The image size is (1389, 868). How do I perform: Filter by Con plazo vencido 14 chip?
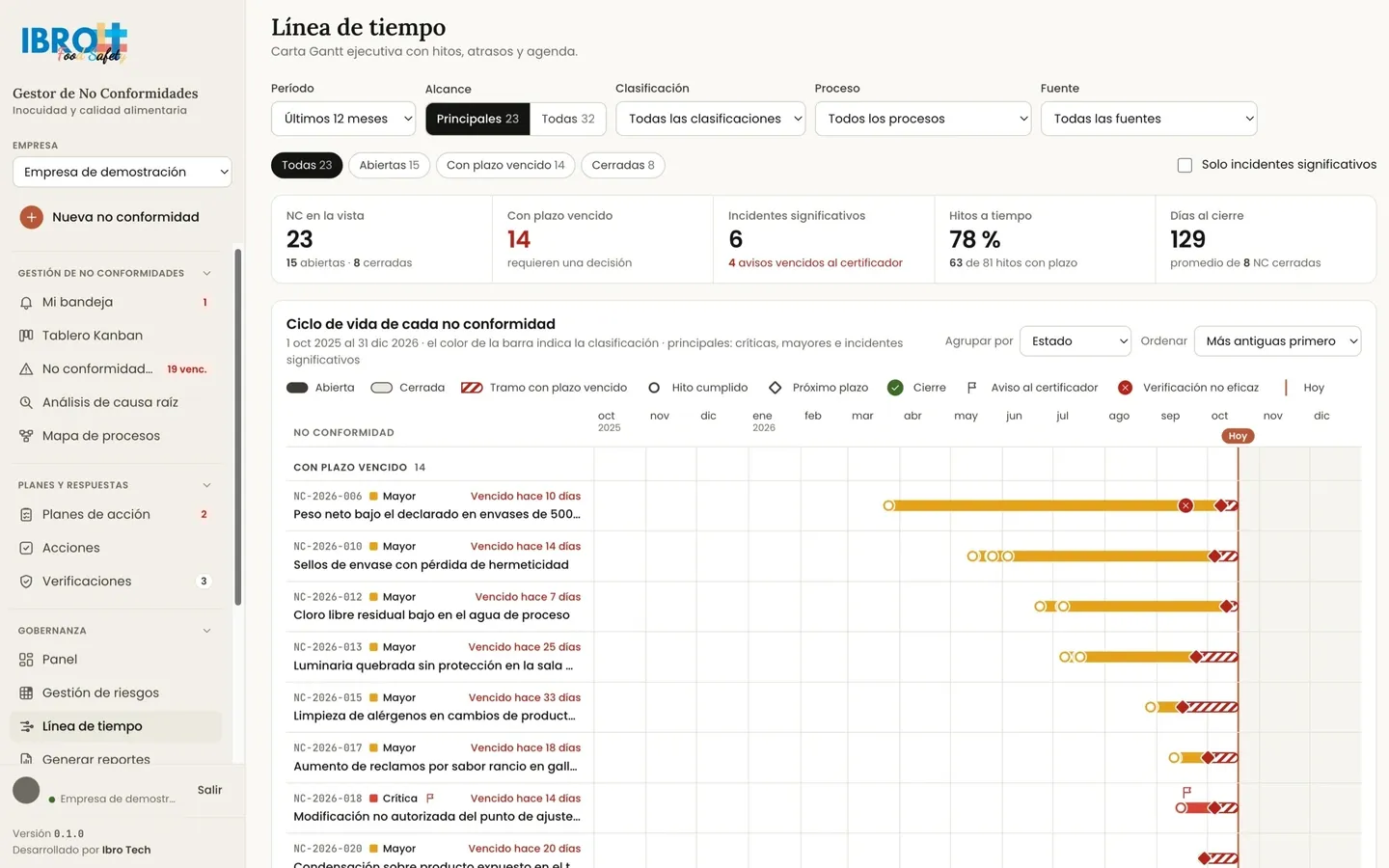(505, 165)
